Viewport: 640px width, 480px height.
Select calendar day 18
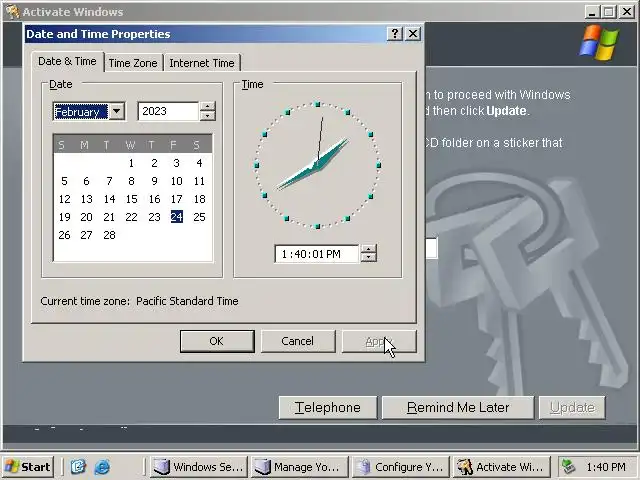199,199
